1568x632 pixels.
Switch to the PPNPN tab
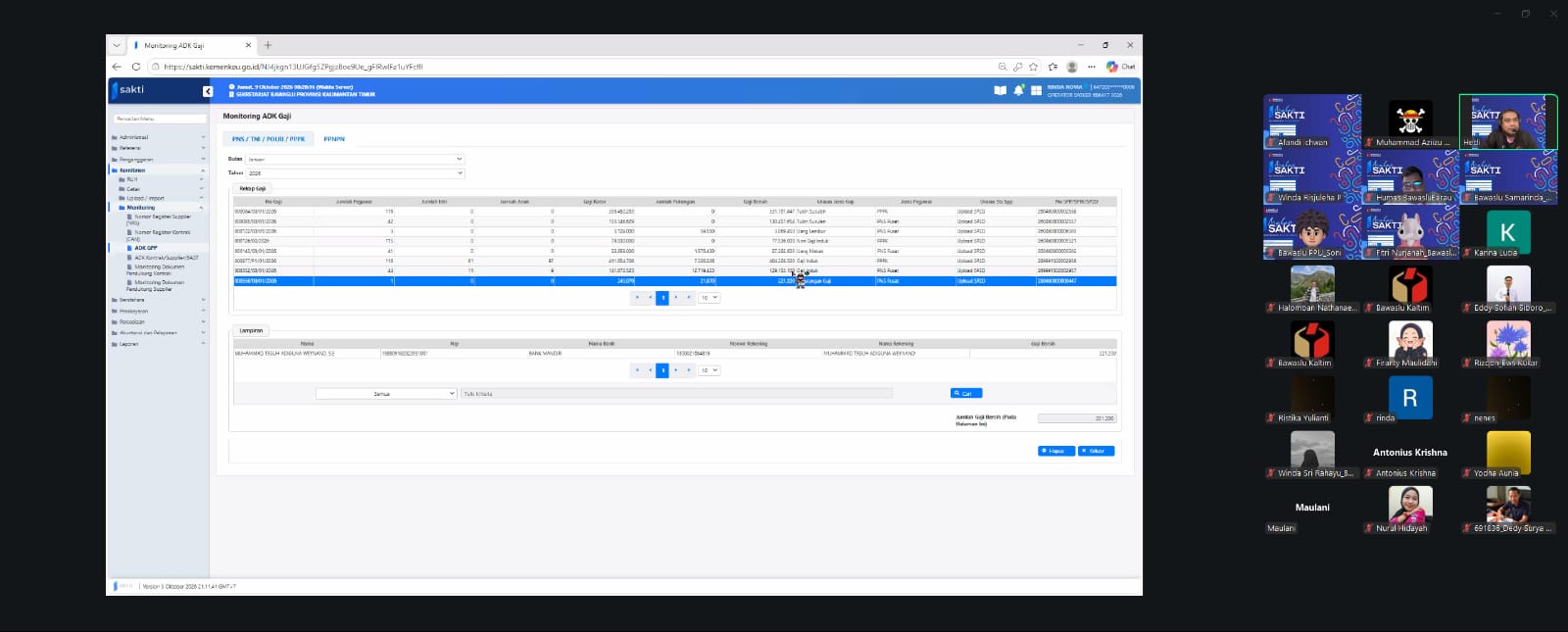(x=334, y=139)
